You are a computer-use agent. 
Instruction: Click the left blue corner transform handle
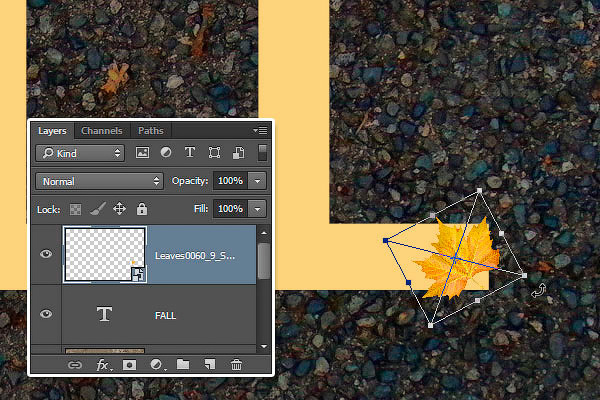tap(386, 240)
